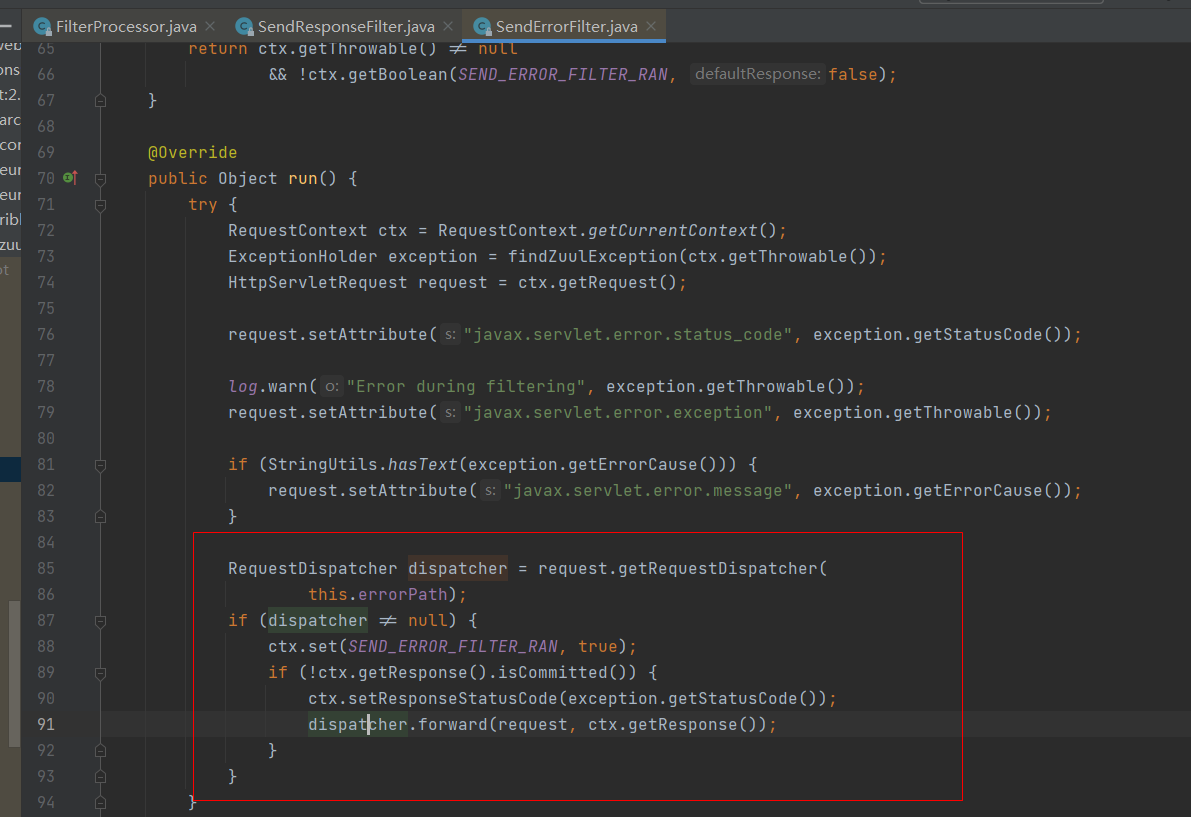Click the fold end marker on line 94
This screenshot has height=817, width=1191.
tap(100, 803)
